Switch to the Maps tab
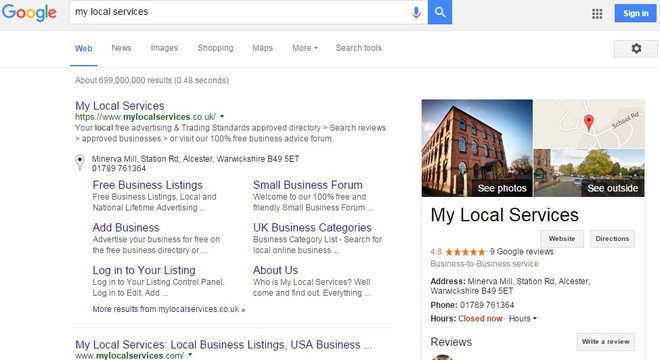Image resolution: width=660 pixels, height=360 pixels. [263, 48]
